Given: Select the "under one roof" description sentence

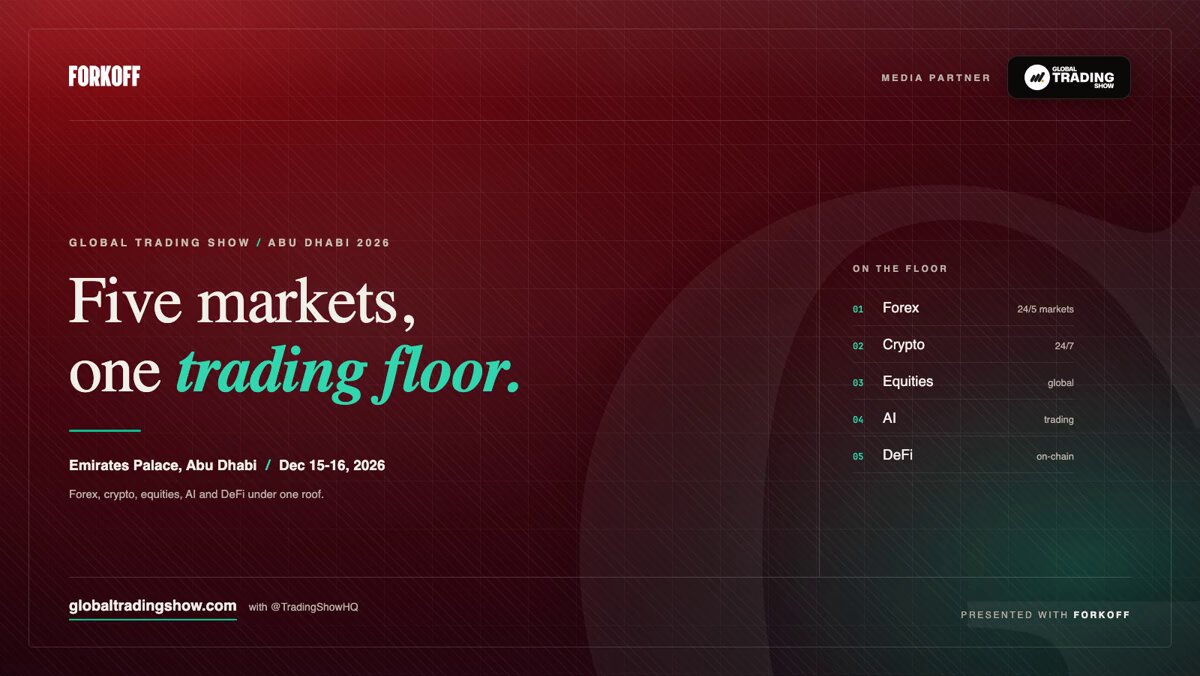Looking at the screenshot, I should coord(196,494).
